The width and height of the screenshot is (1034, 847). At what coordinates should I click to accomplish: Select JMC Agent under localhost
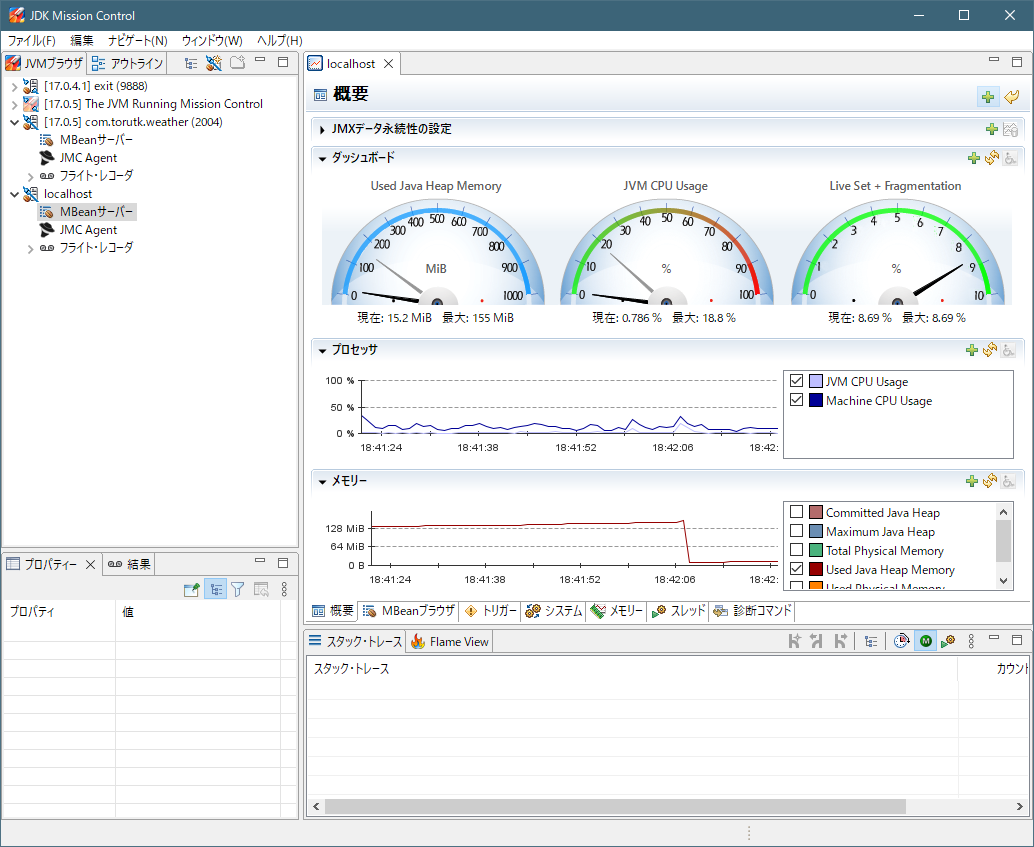click(x=88, y=230)
